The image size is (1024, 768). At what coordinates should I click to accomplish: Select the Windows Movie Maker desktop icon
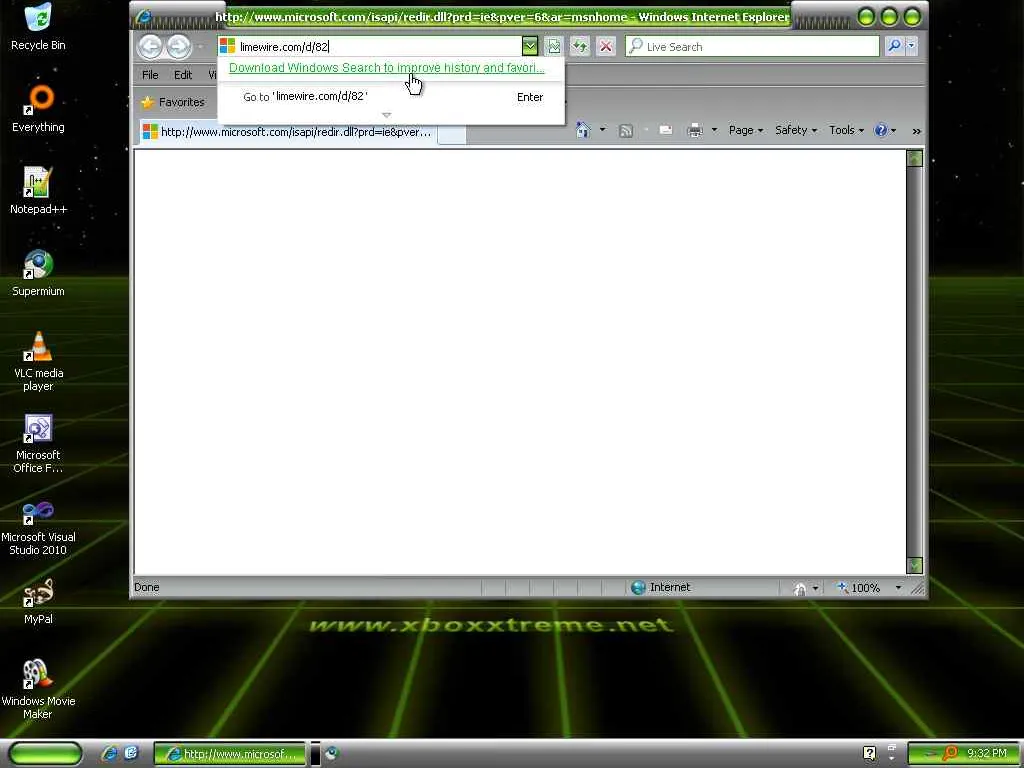[38, 689]
